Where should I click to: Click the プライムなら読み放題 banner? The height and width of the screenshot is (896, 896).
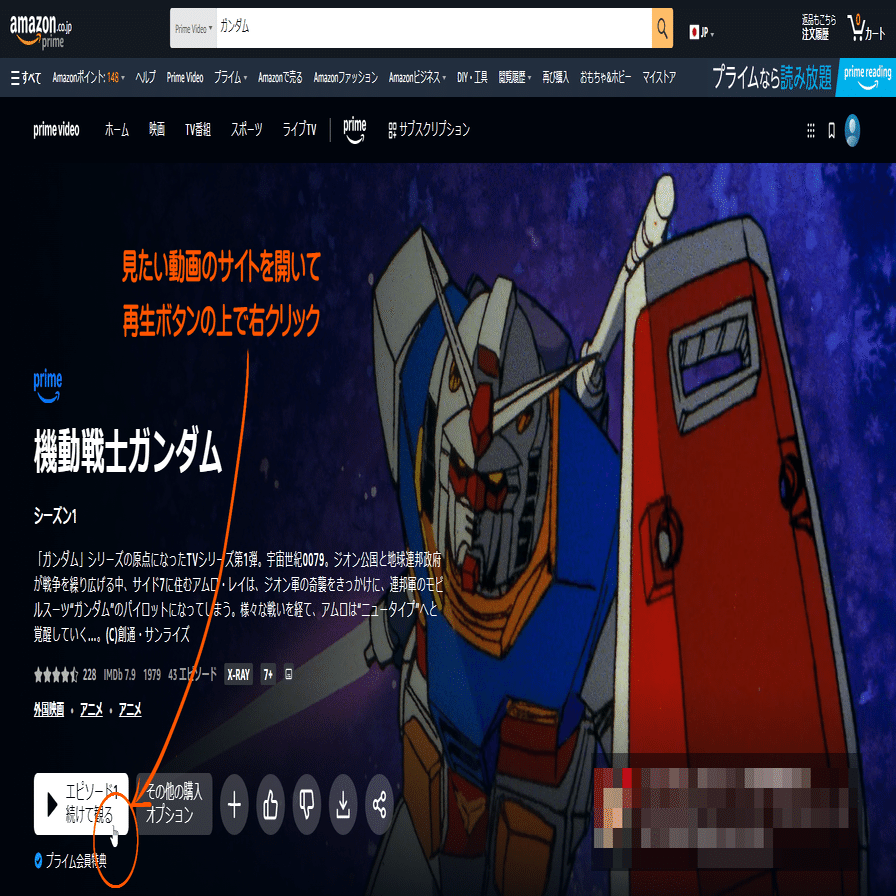[772, 77]
